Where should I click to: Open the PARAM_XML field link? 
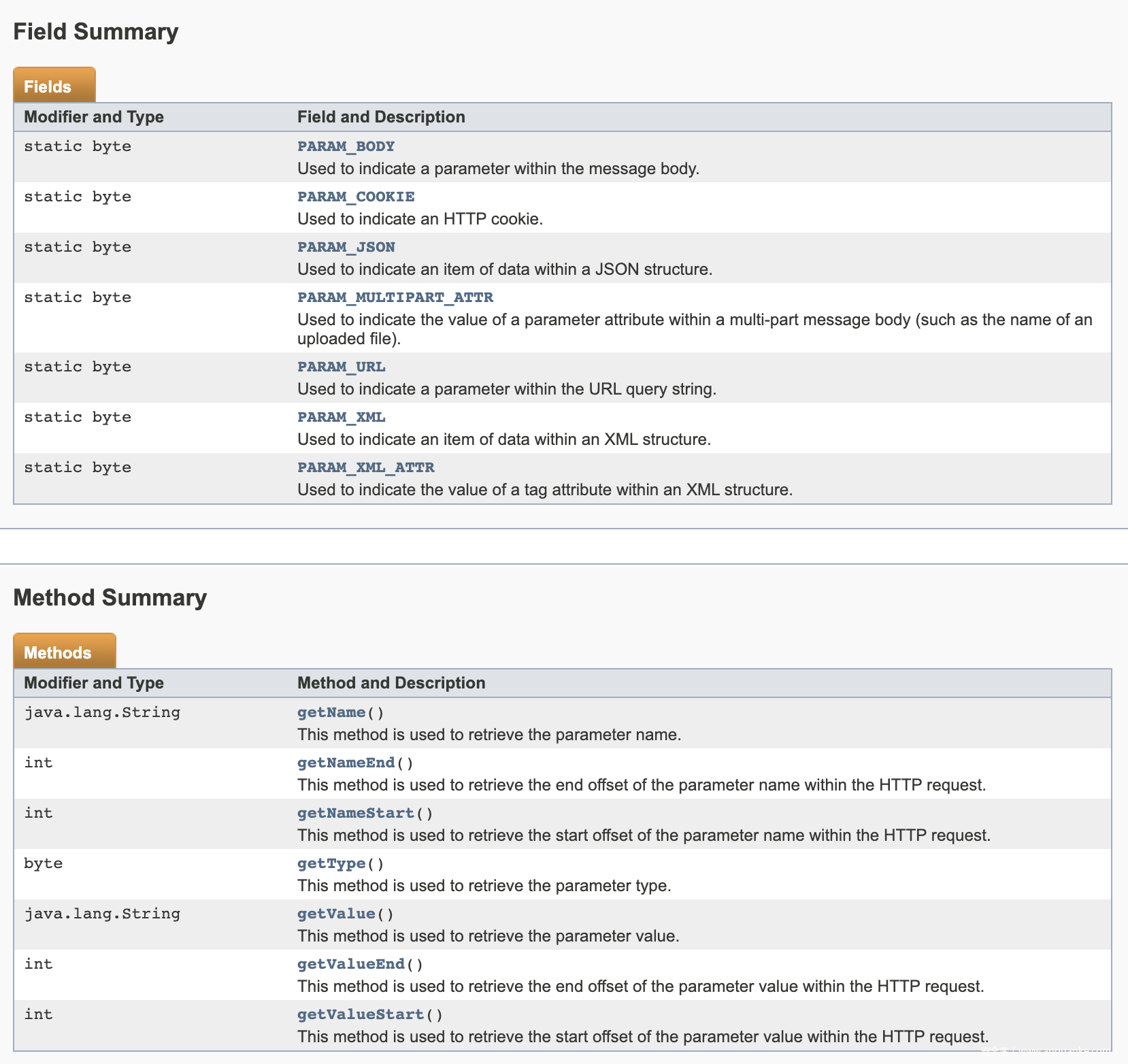pos(341,417)
